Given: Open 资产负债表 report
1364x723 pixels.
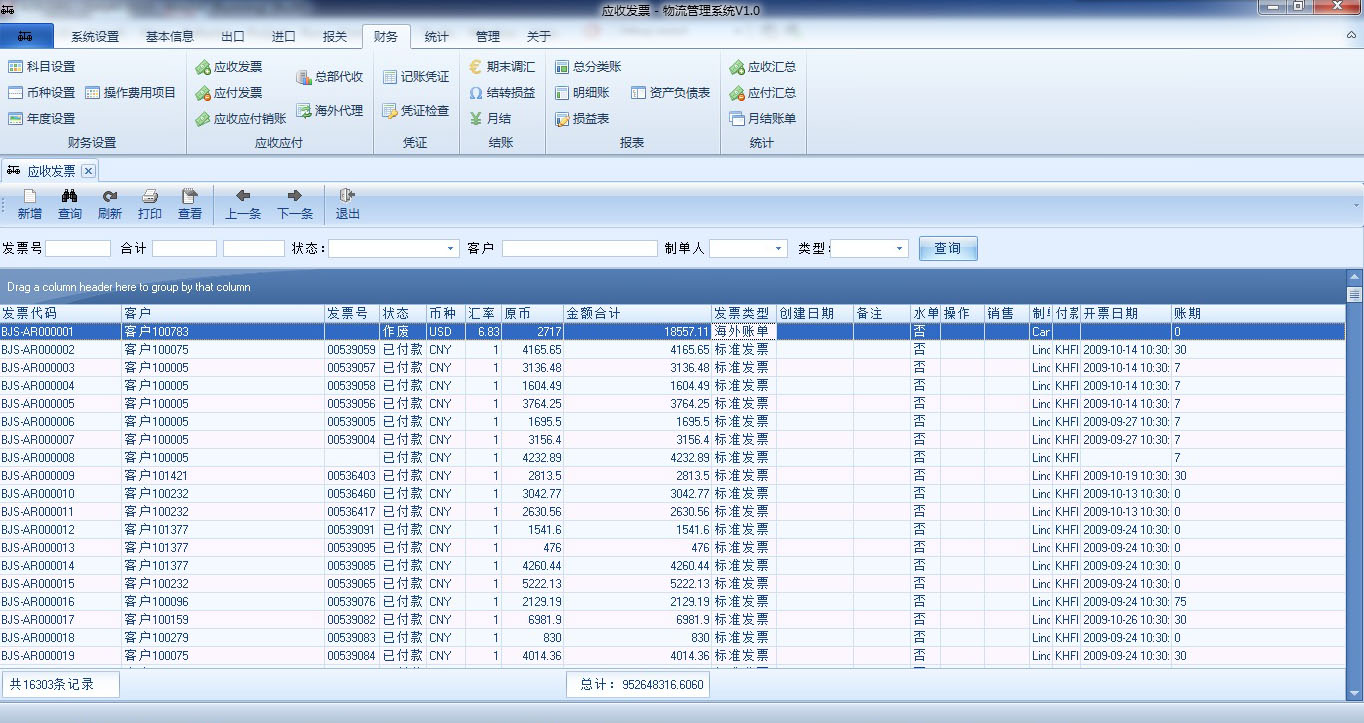Looking at the screenshot, I should click(x=671, y=93).
